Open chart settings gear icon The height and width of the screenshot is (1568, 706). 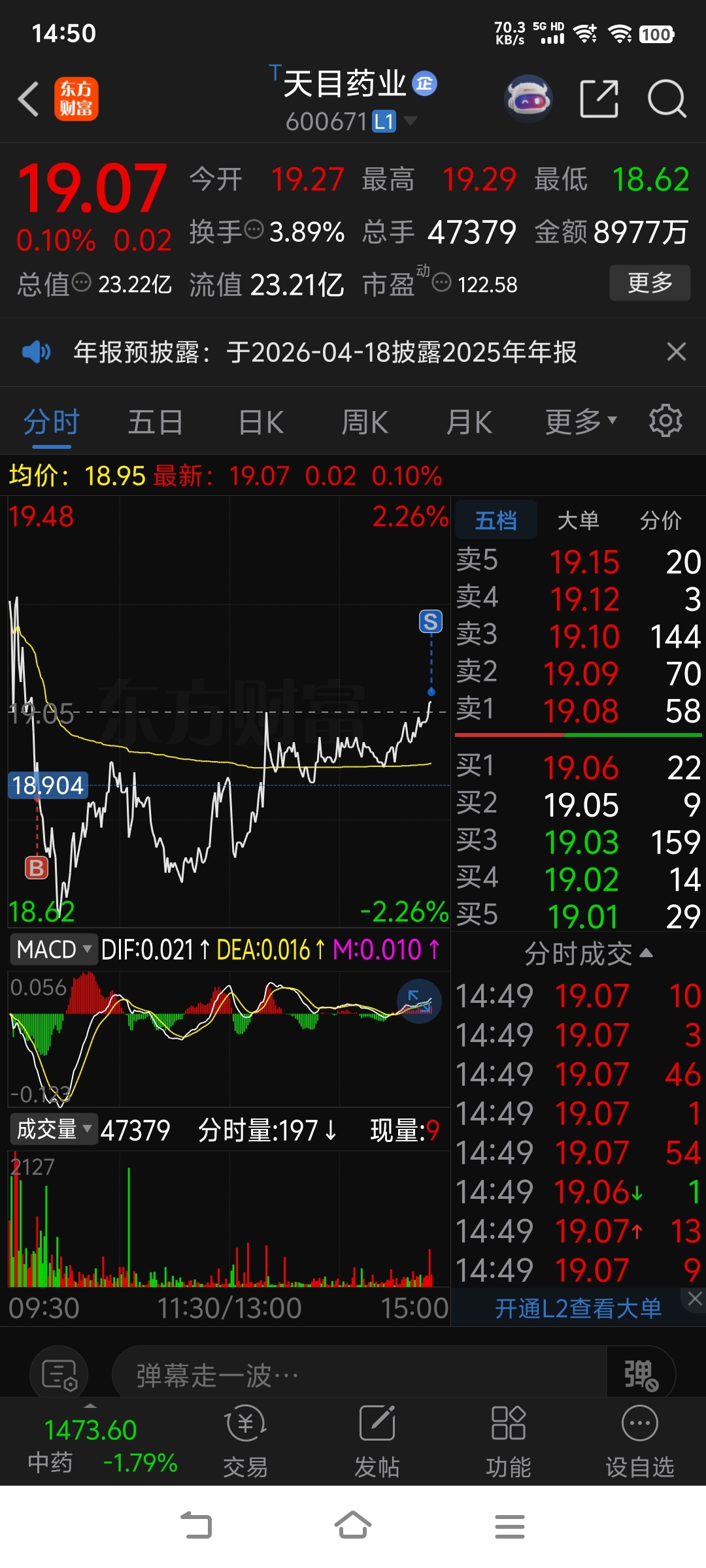[x=665, y=421]
